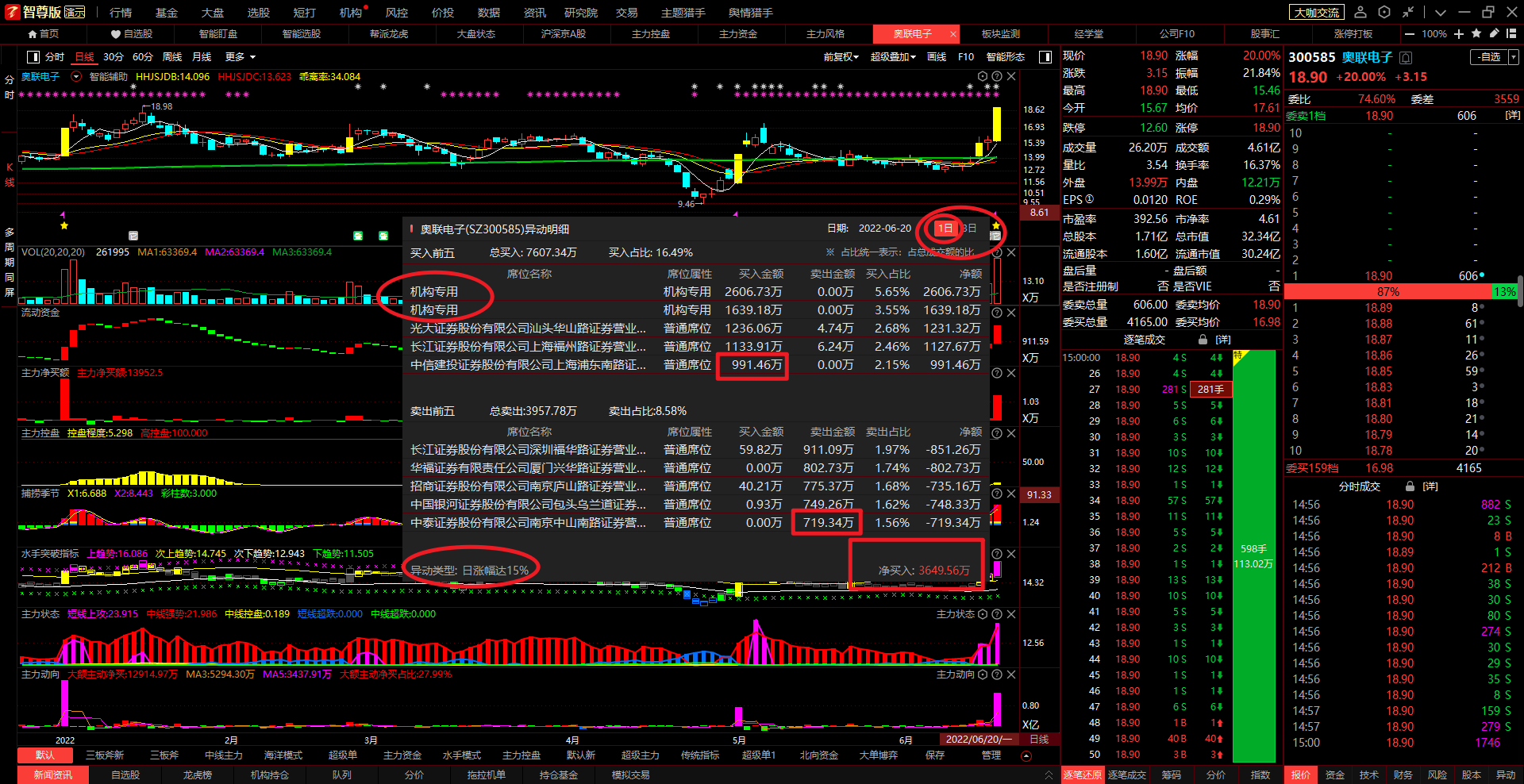Expand 更多 periods dropdown
Image resolution: width=1524 pixels, height=784 pixels.
pyautogui.click(x=241, y=57)
